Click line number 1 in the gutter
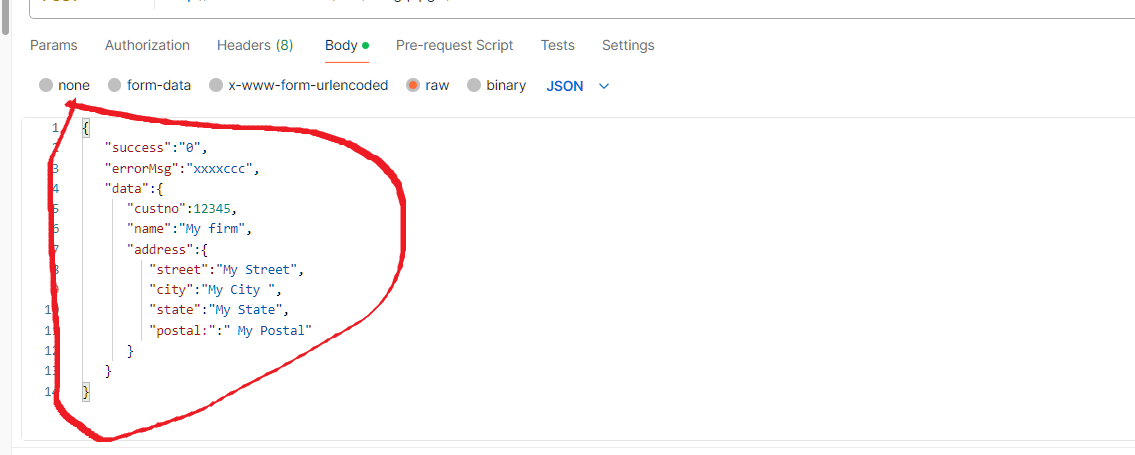This screenshot has height=455, width=1135. click(x=55, y=128)
